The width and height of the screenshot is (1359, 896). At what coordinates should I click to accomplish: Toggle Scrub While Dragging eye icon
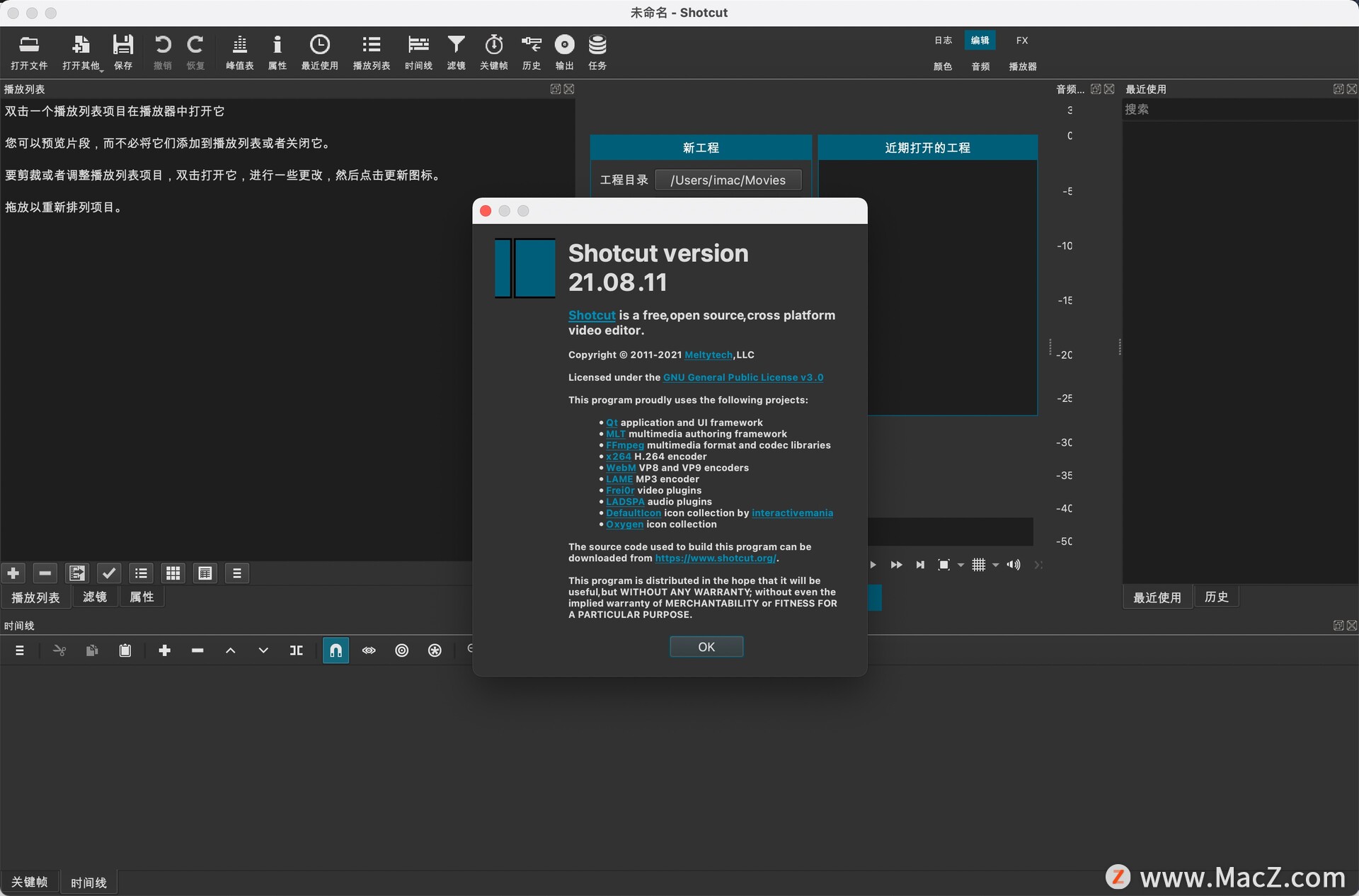pos(369,650)
